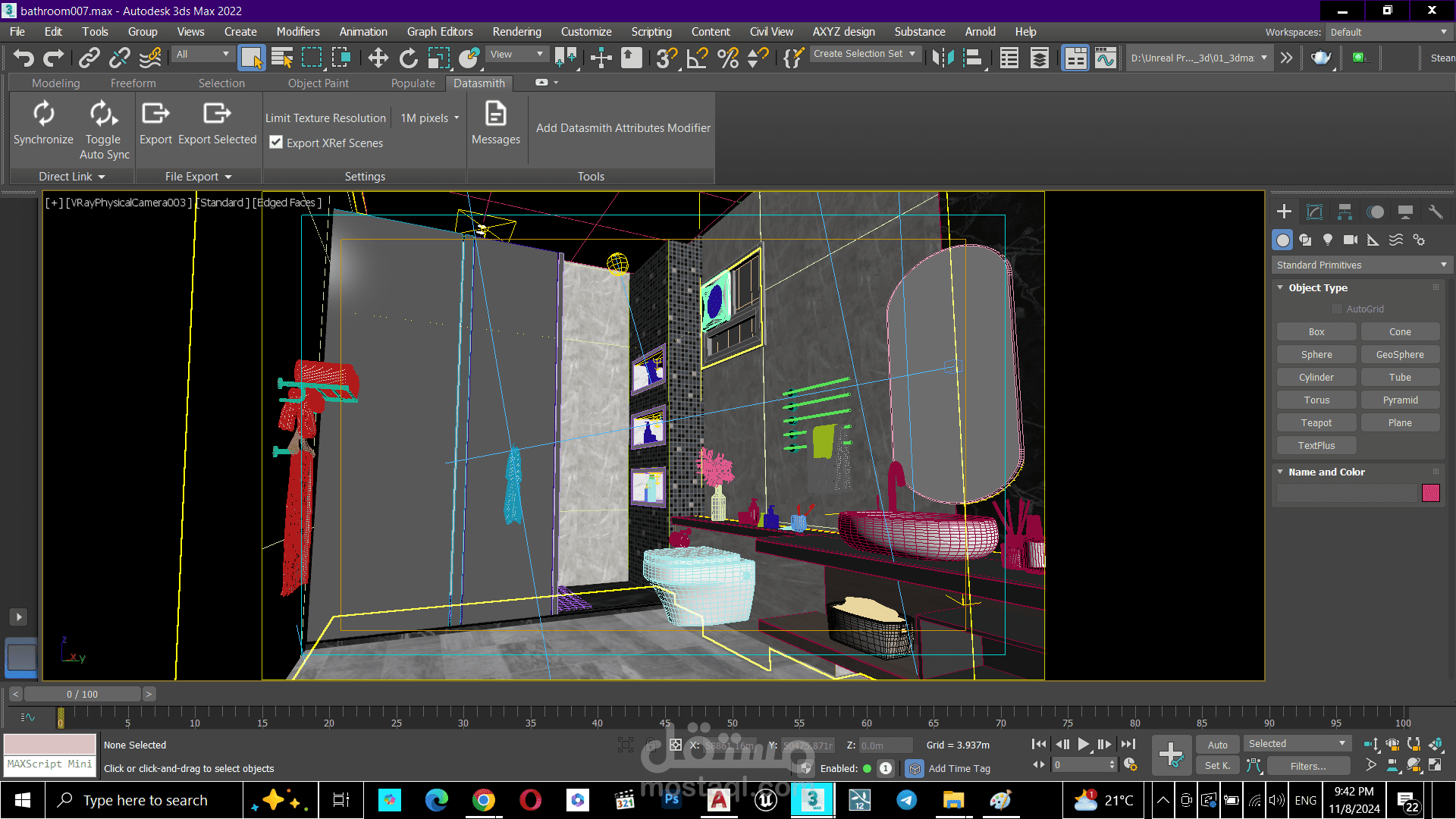Screen dimensions: 1456x819
Task: Click the pink object color swatch
Action: coord(1431,493)
